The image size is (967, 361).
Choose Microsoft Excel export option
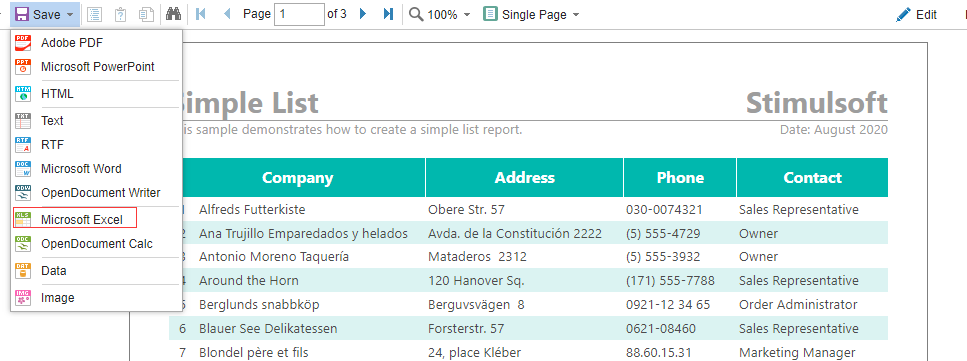[x=96, y=219]
